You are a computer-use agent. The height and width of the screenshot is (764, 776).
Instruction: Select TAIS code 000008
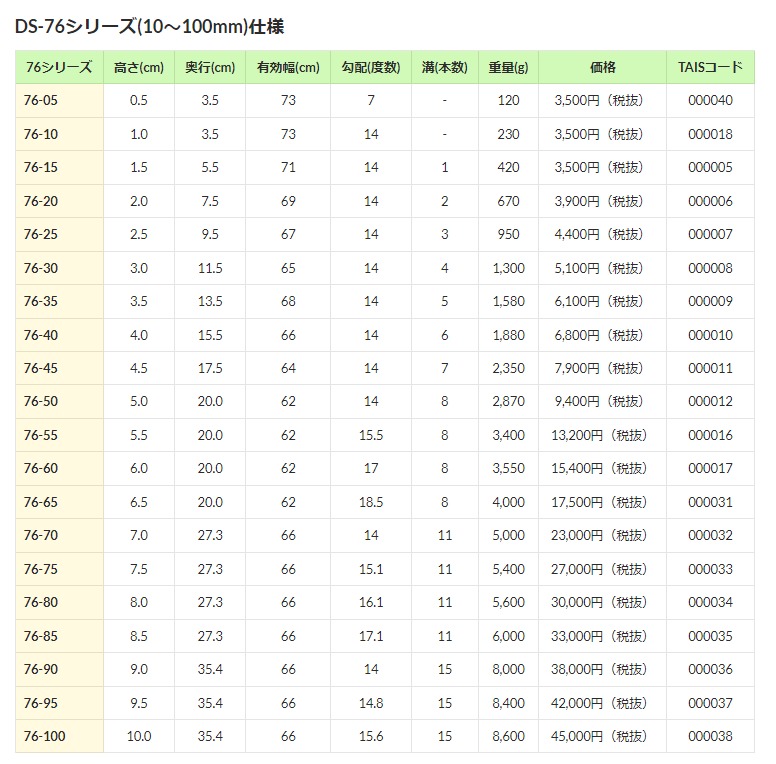click(710, 268)
